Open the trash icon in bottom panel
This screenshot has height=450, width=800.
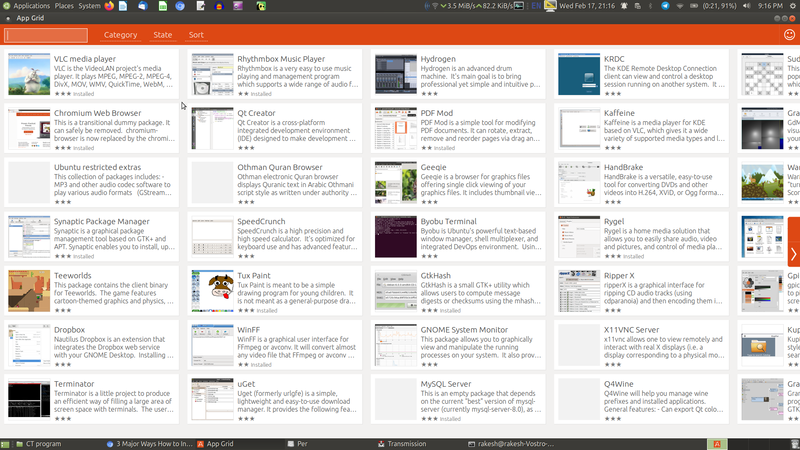794,444
